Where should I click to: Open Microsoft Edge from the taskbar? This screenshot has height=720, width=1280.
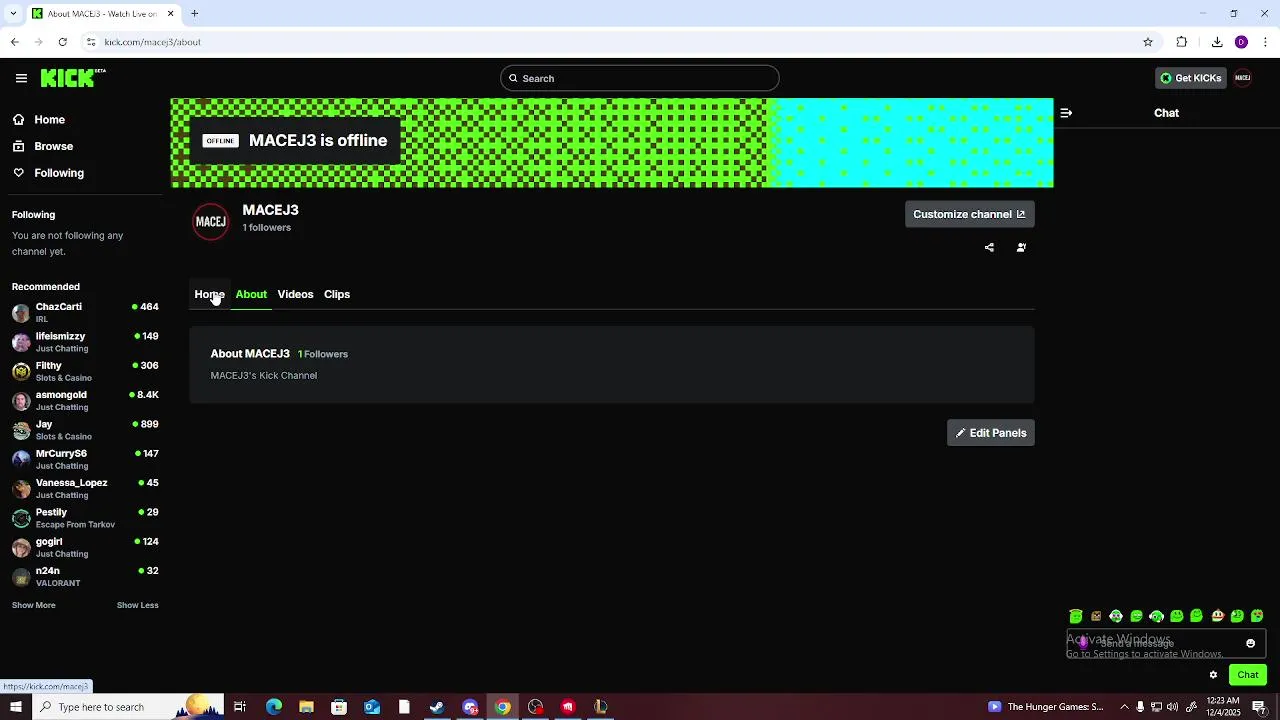coord(274,707)
